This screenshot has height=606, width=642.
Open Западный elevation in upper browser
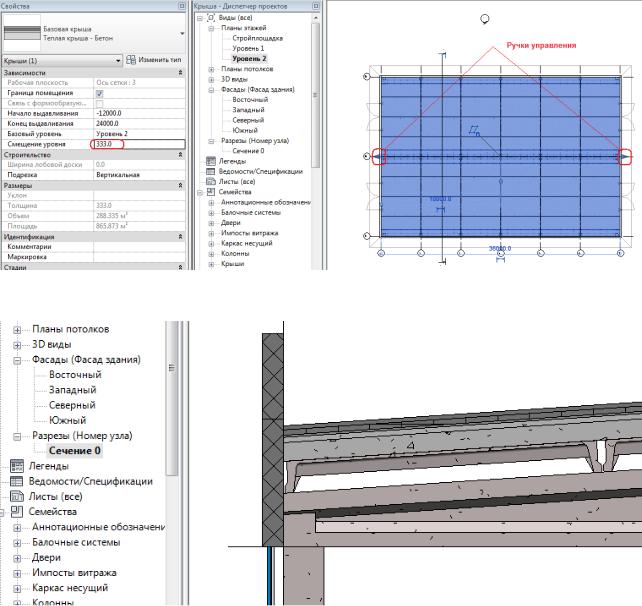tap(248, 110)
